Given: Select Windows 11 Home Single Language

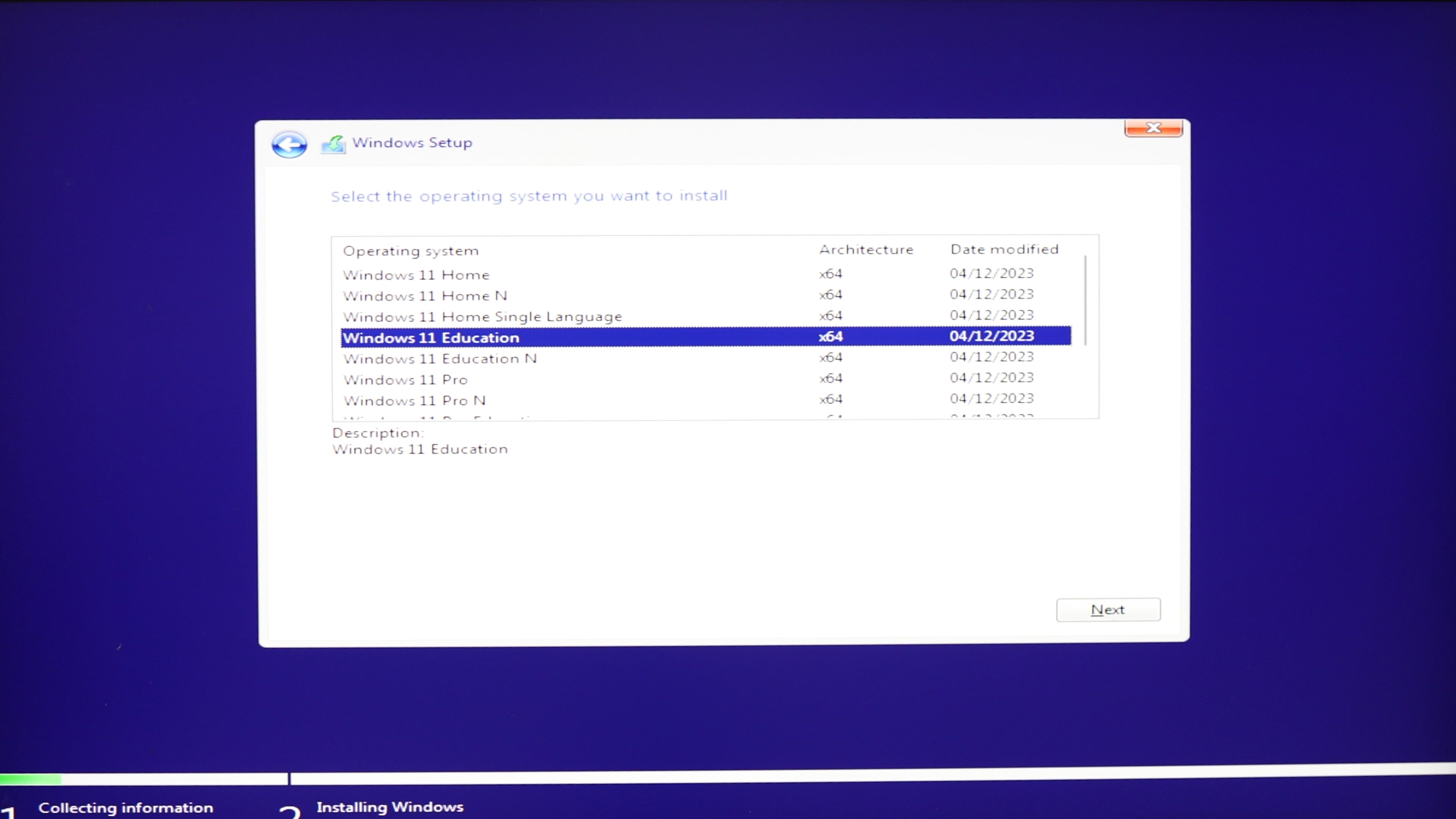Looking at the screenshot, I should click(x=706, y=316).
